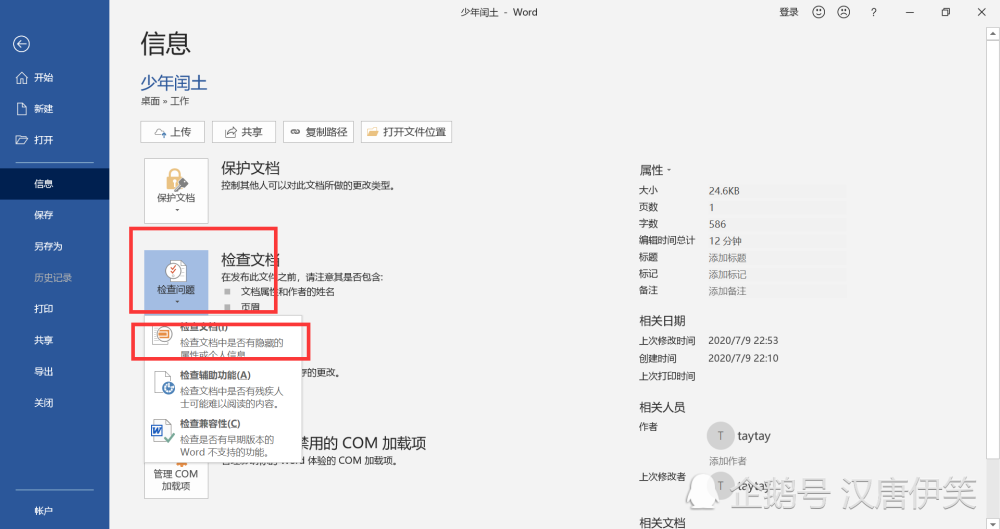Choose 检查辅助功能(A) menu entry
1000x529 pixels.
[223, 389]
